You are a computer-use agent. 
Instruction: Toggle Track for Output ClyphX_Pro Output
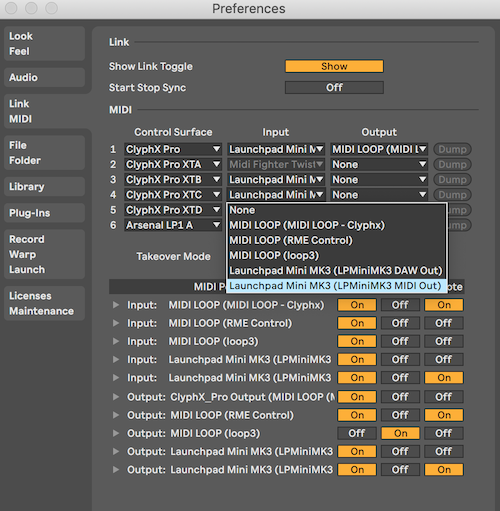coord(357,397)
